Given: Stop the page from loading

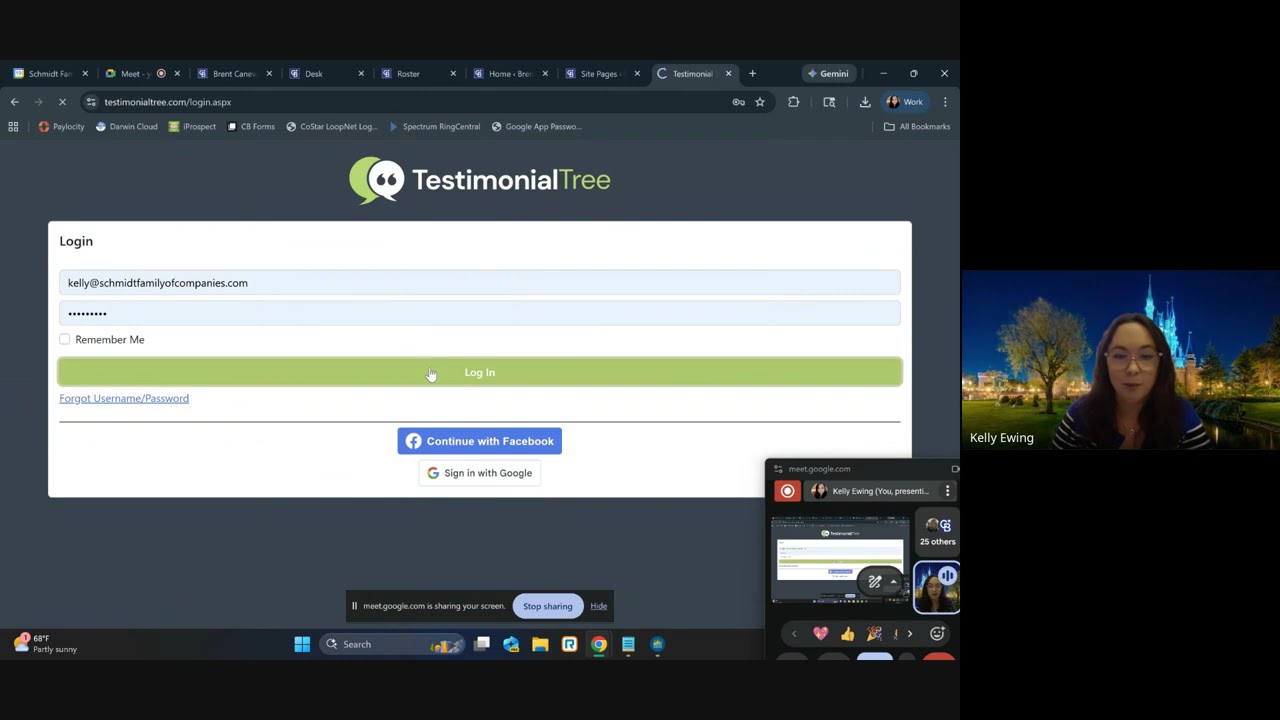Looking at the screenshot, I should (62, 102).
